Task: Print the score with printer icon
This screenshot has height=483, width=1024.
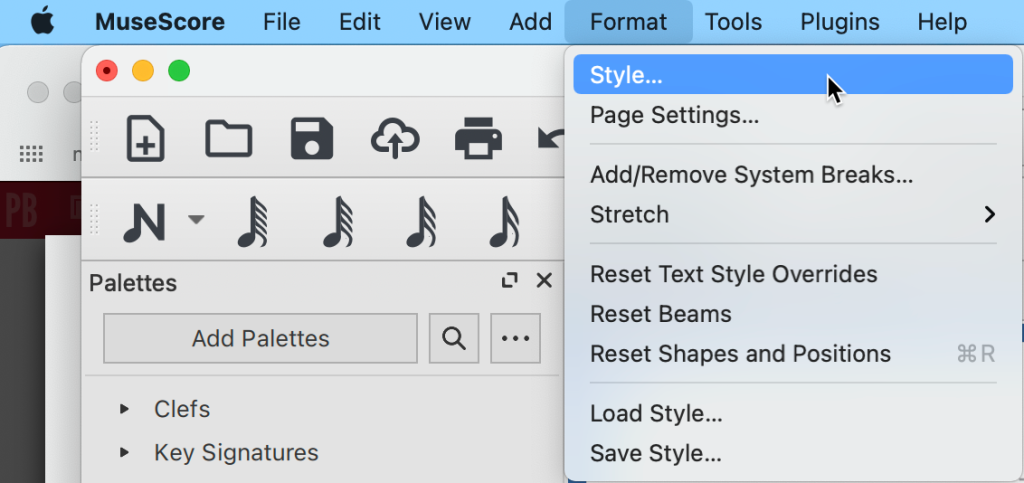Action: pyautogui.click(x=478, y=138)
